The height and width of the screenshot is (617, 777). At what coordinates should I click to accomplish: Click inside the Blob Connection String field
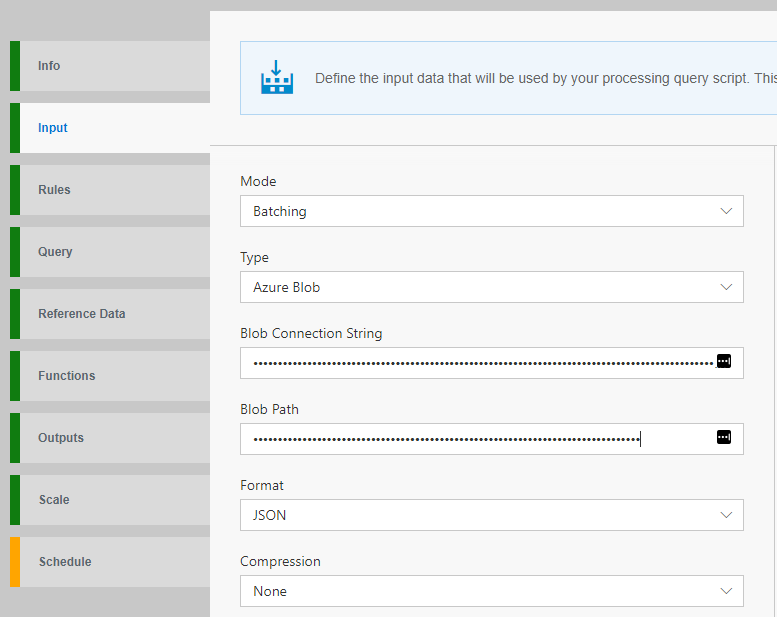[480, 363]
